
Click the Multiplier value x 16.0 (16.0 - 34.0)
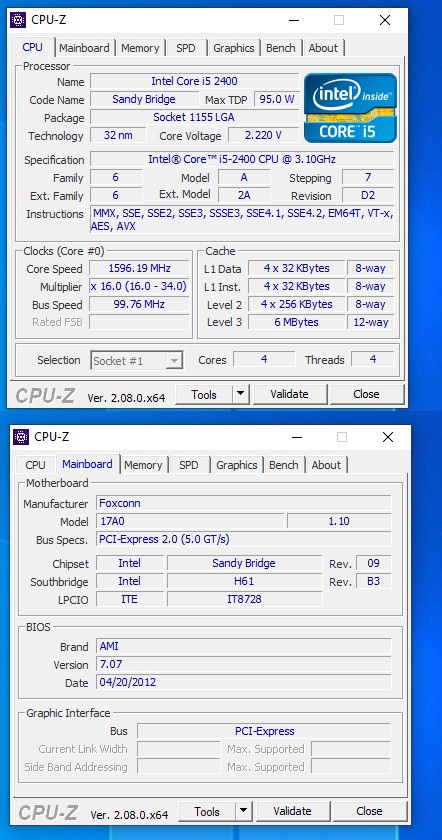coord(139,287)
